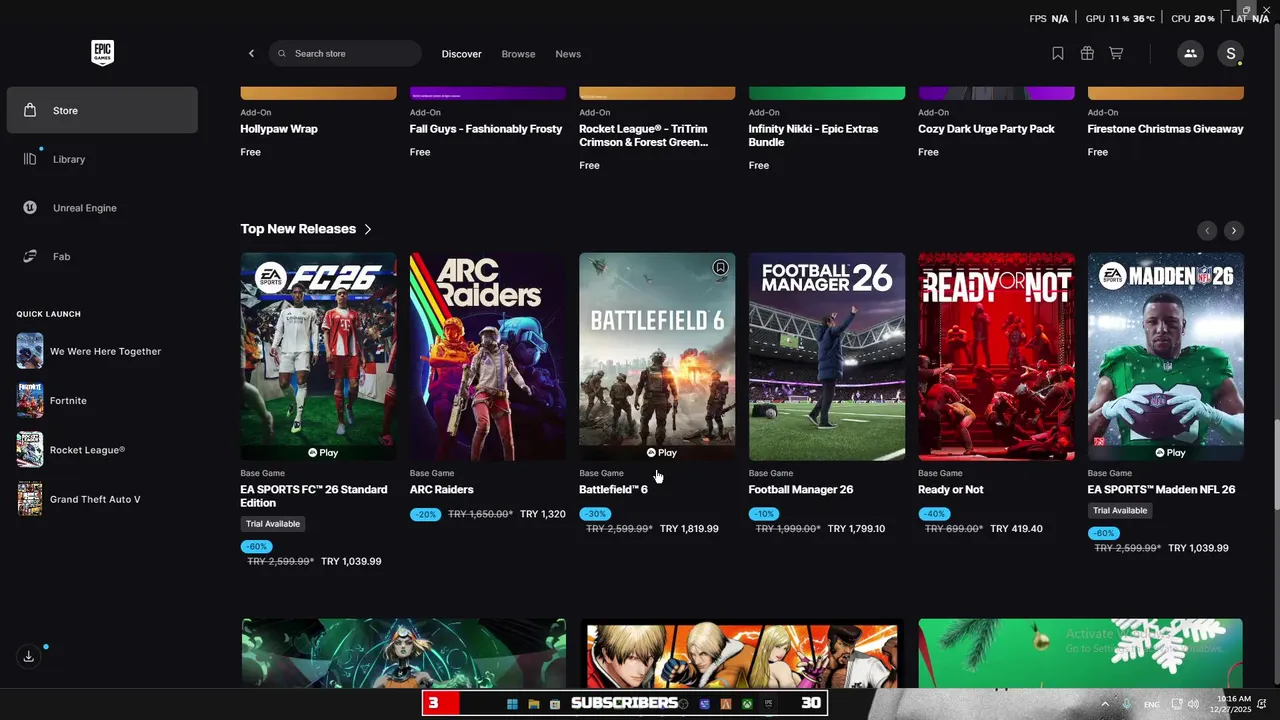
Task: Click price TRY 1,799.10 for Football Manager 26
Action: point(855,528)
